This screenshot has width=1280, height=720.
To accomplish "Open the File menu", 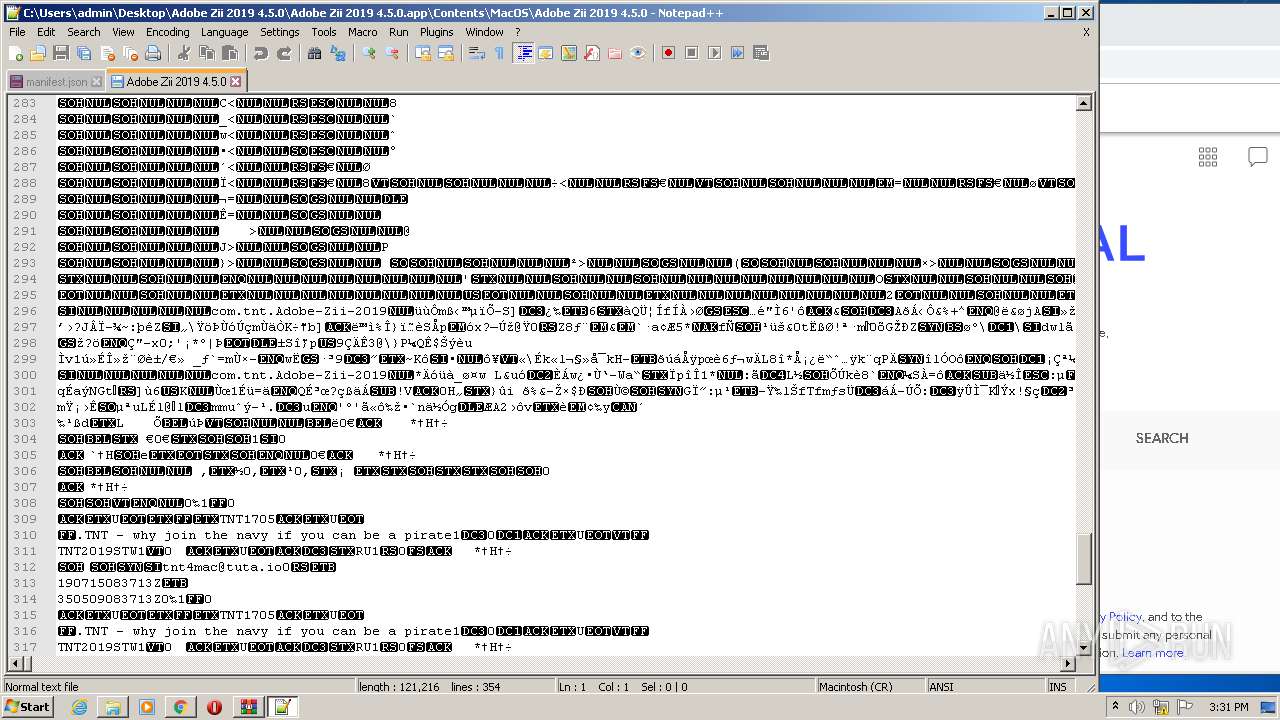I will [17, 32].
